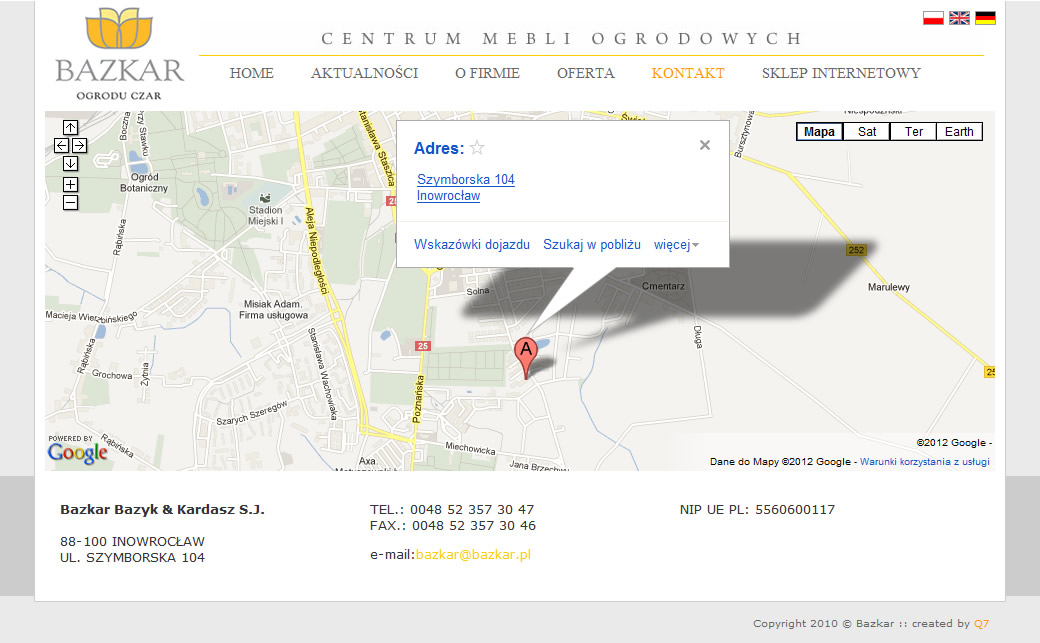Star the Adres location
The width and height of the screenshot is (1040, 643).
pos(477,148)
